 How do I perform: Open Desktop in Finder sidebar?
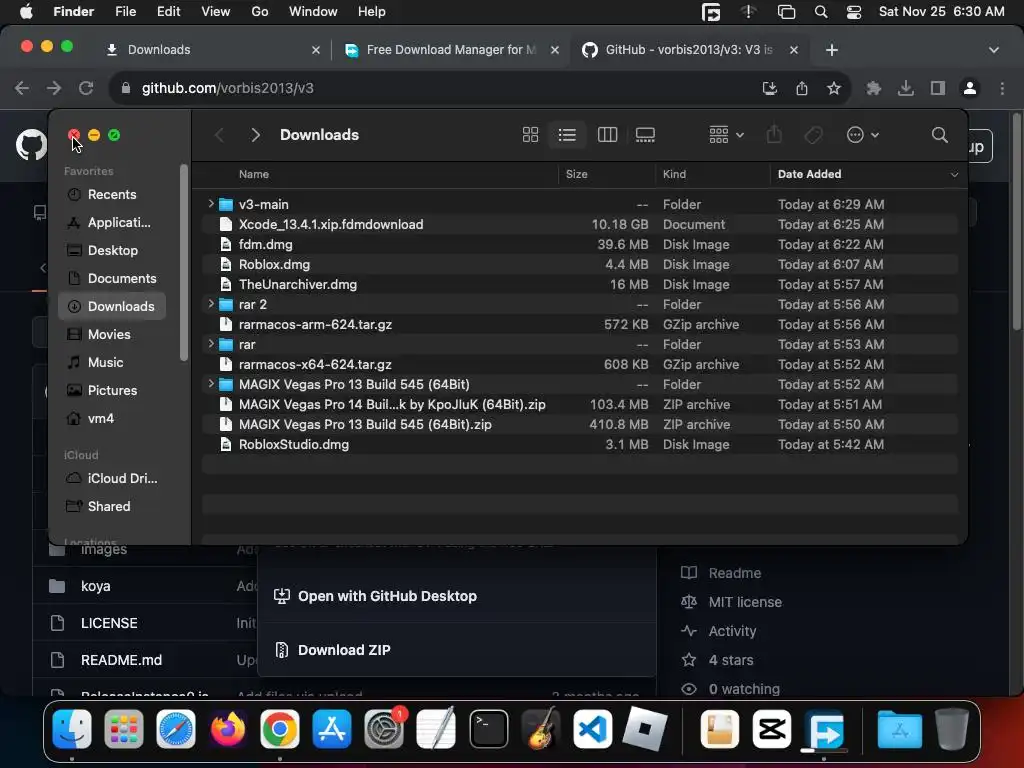pyautogui.click(x=112, y=251)
